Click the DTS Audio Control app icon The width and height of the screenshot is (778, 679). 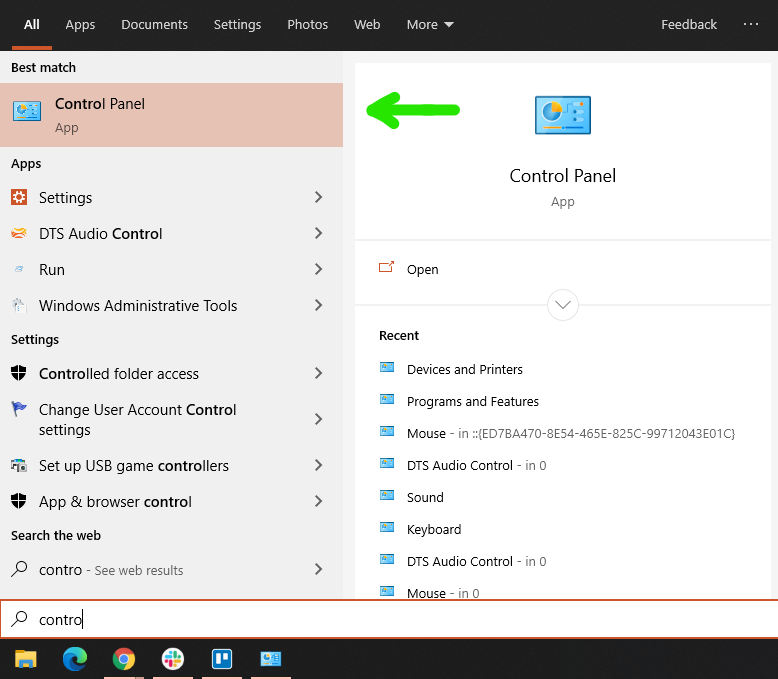pos(19,234)
